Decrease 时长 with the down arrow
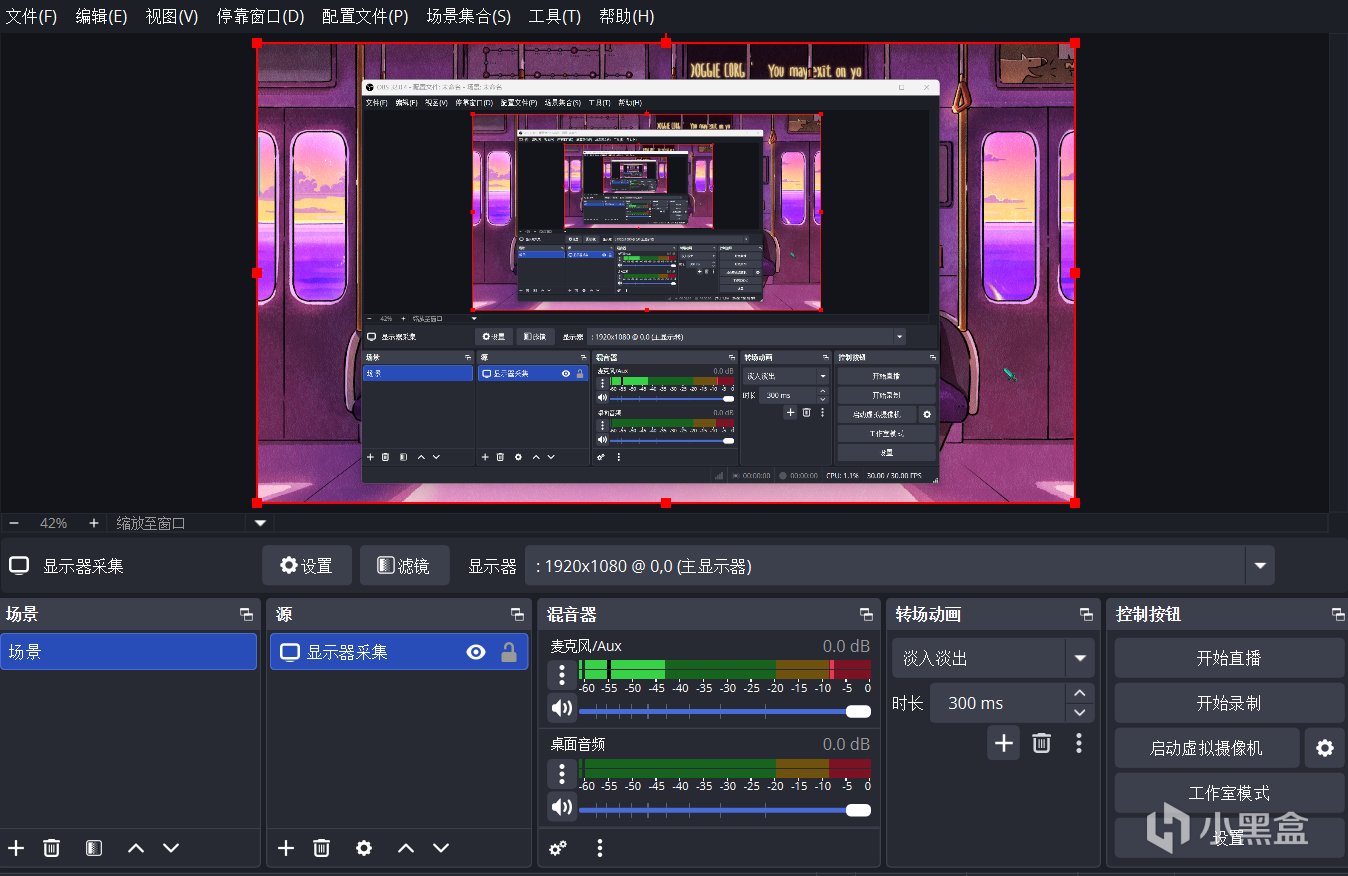The width and height of the screenshot is (1348, 876). pyautogui.click(x=1079, y=713)
